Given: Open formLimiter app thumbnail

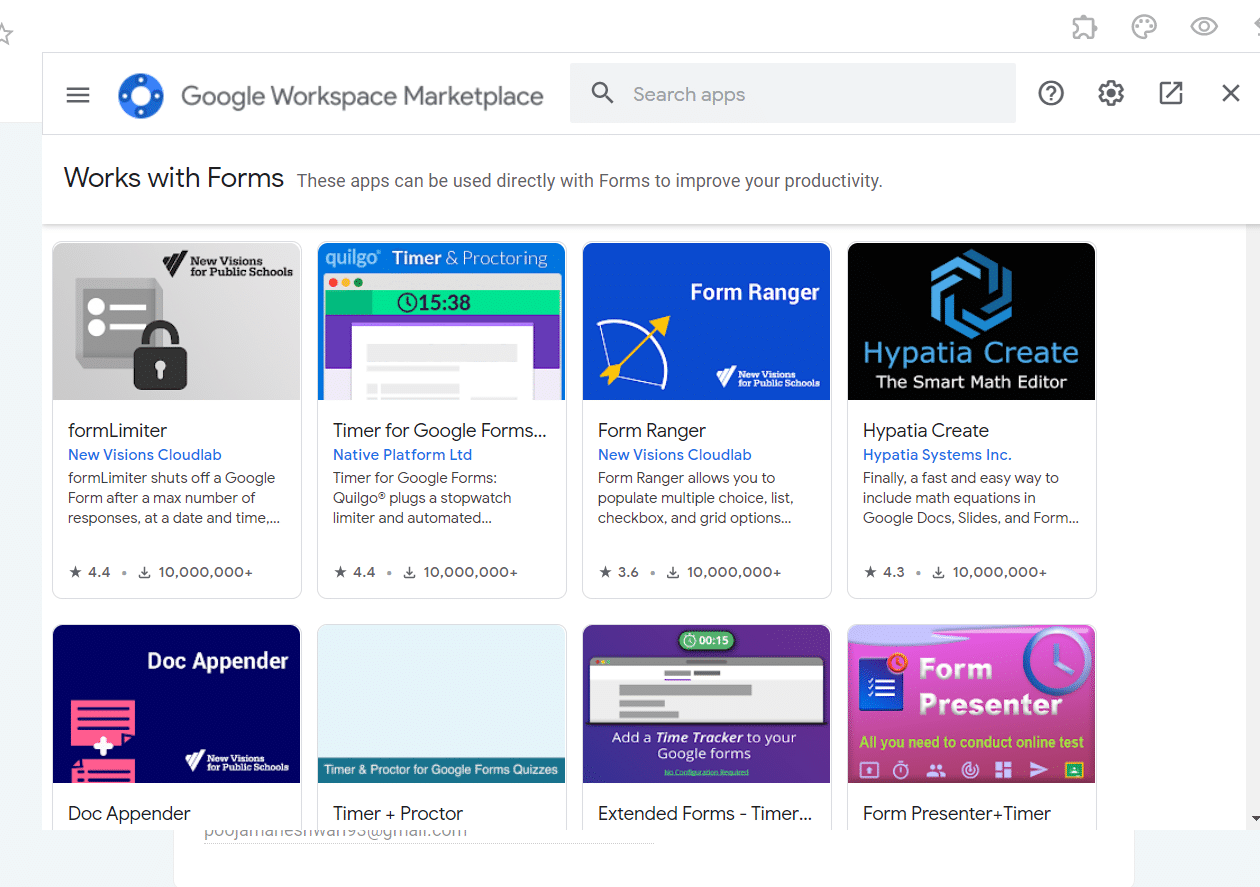Looking at the screenshot, I should pos(177,321).
